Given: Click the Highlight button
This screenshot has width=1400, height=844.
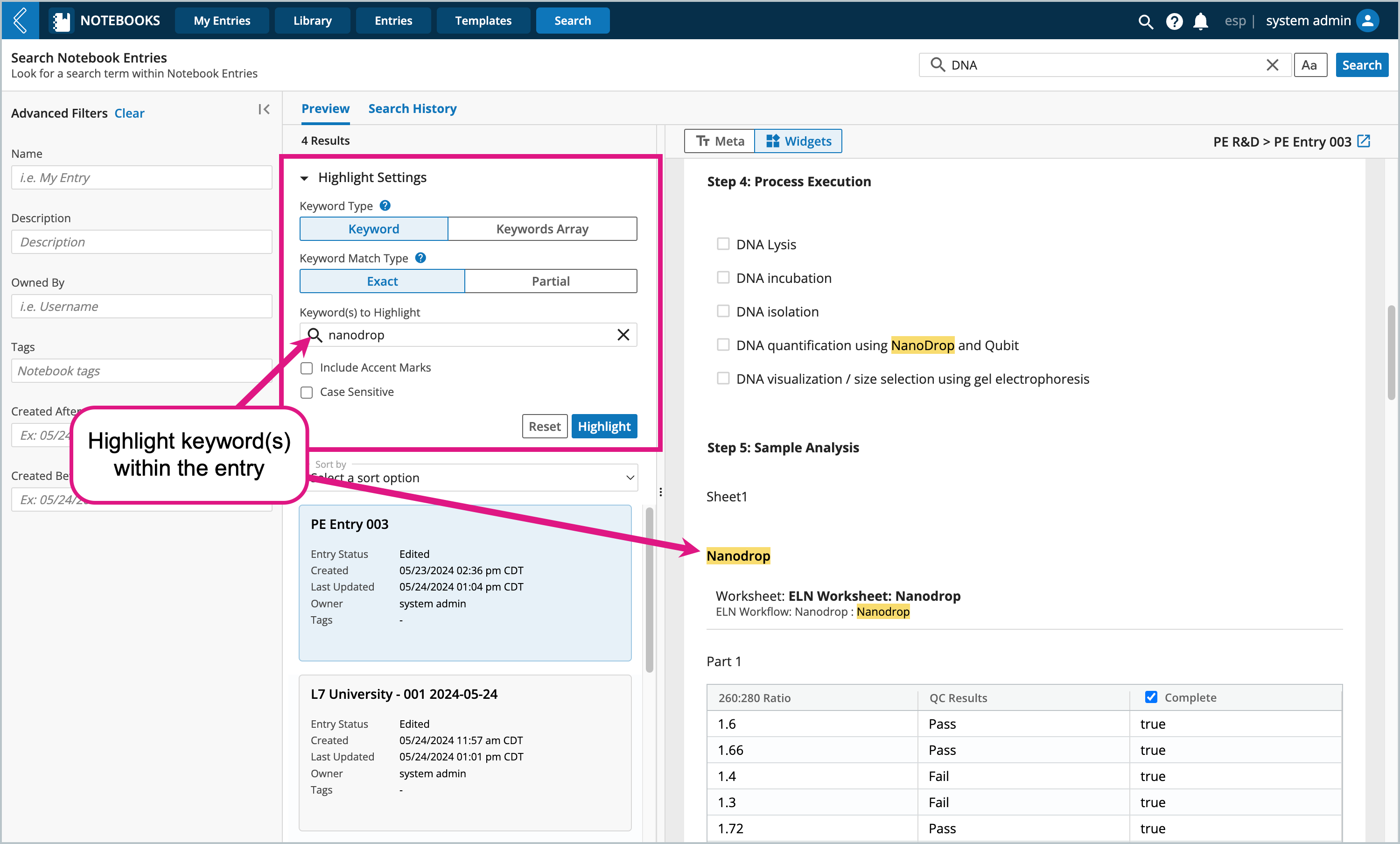Looking at the screenshot, I should (604, 426).
